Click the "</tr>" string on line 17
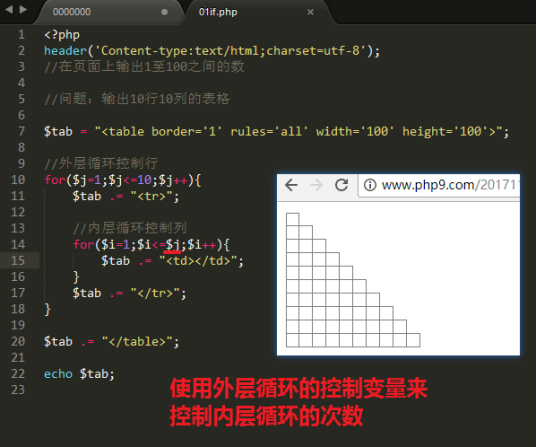537x447 pixels. 155,293
